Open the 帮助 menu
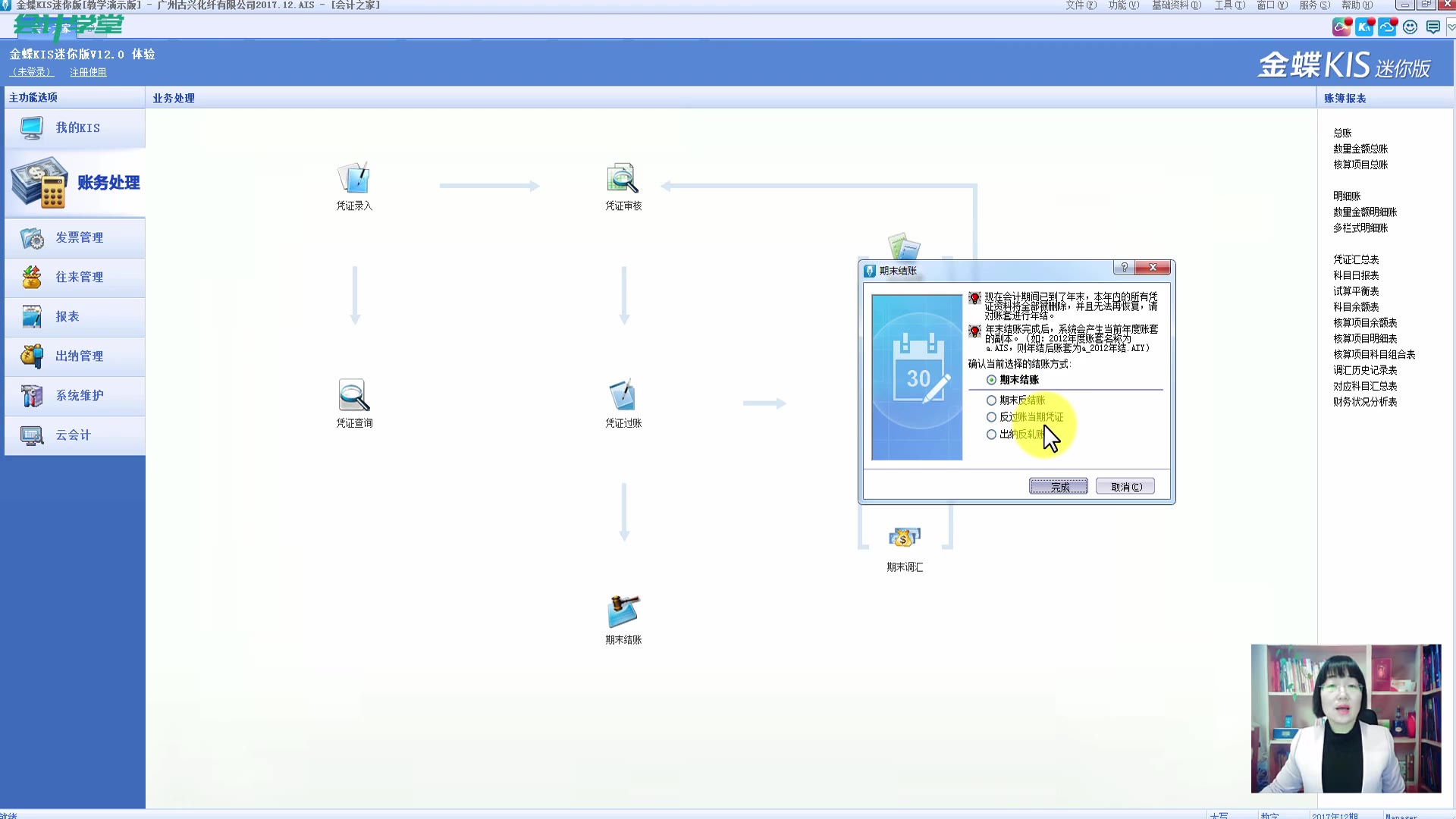This screenshot has width=1456, height=819. 1357,5
